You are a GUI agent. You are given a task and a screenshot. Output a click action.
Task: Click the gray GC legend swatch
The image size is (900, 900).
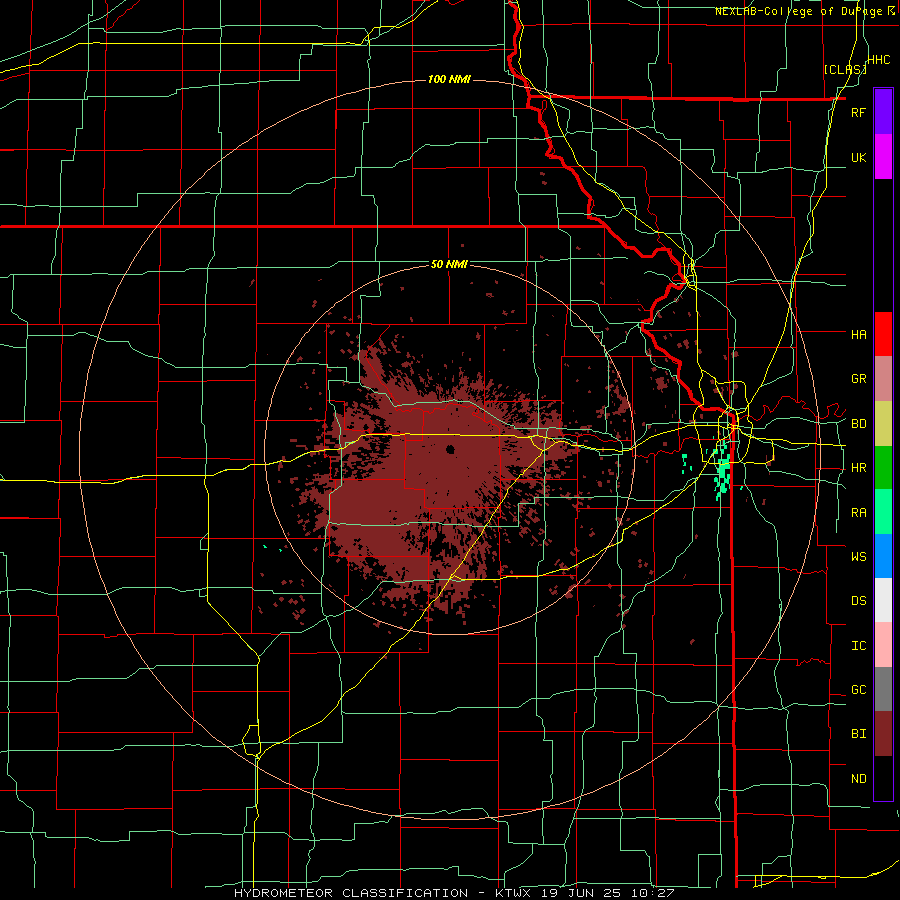pyautogui.click(x=883, y=689)
